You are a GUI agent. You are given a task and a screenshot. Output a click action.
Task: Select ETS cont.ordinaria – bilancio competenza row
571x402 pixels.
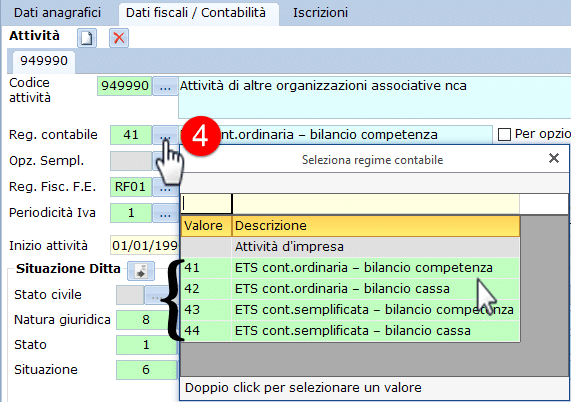pos(350,268)
